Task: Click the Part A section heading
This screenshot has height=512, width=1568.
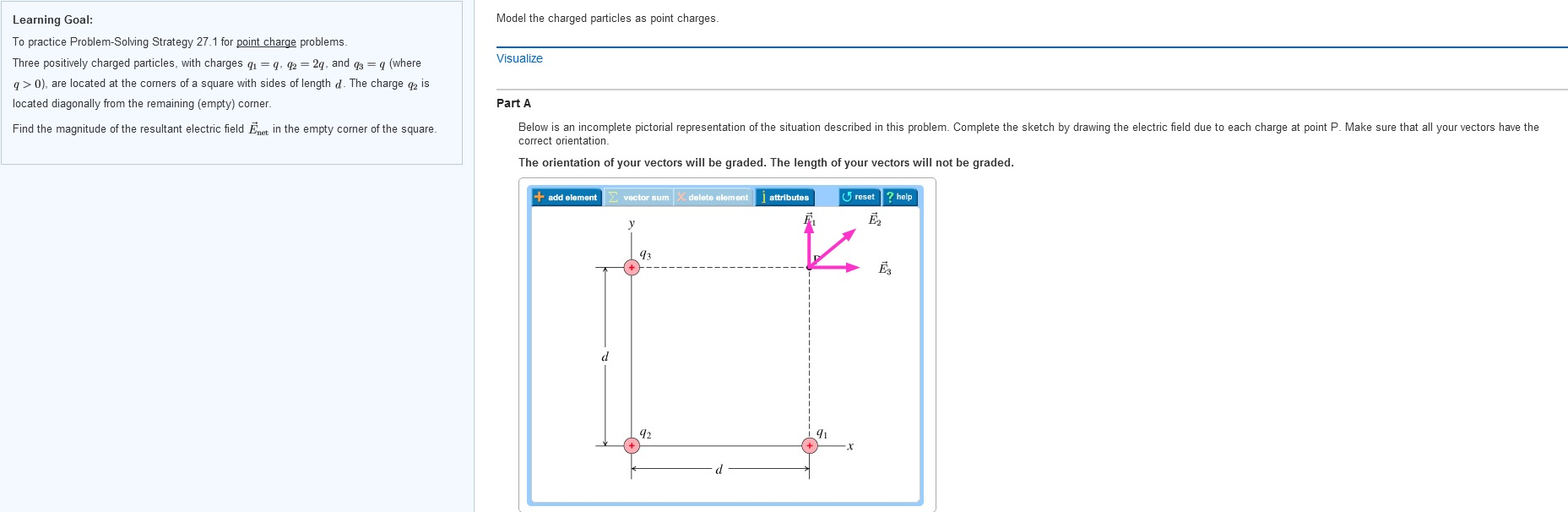Action: pos(512,103)
